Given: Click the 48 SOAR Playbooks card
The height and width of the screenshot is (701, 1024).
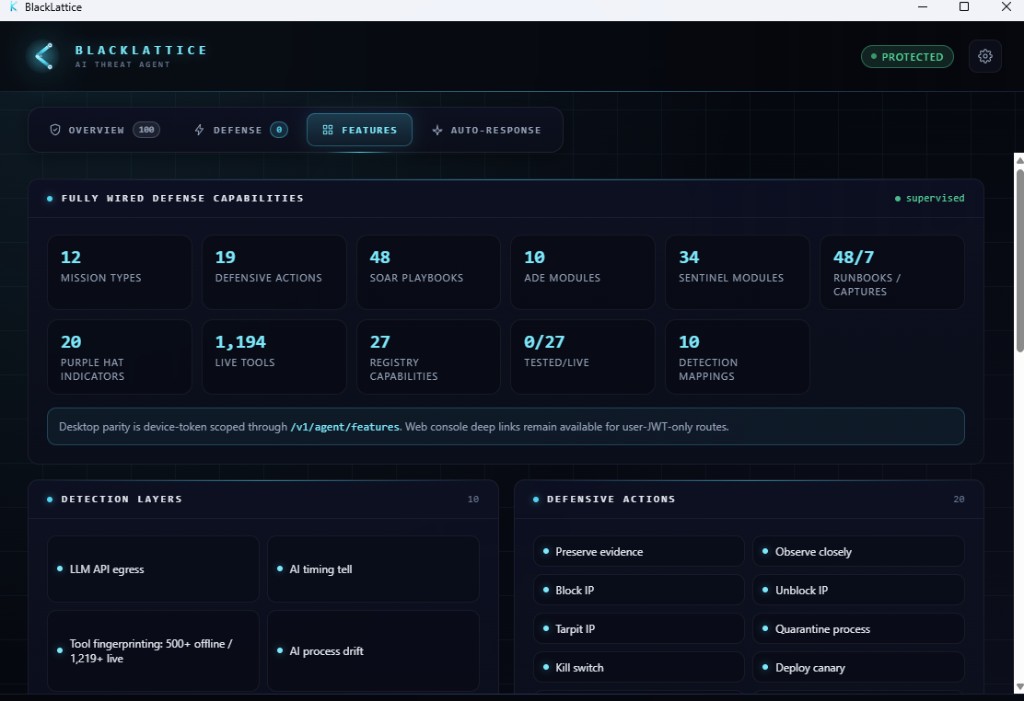Looking at the screenshot, I should pos(428,272).
